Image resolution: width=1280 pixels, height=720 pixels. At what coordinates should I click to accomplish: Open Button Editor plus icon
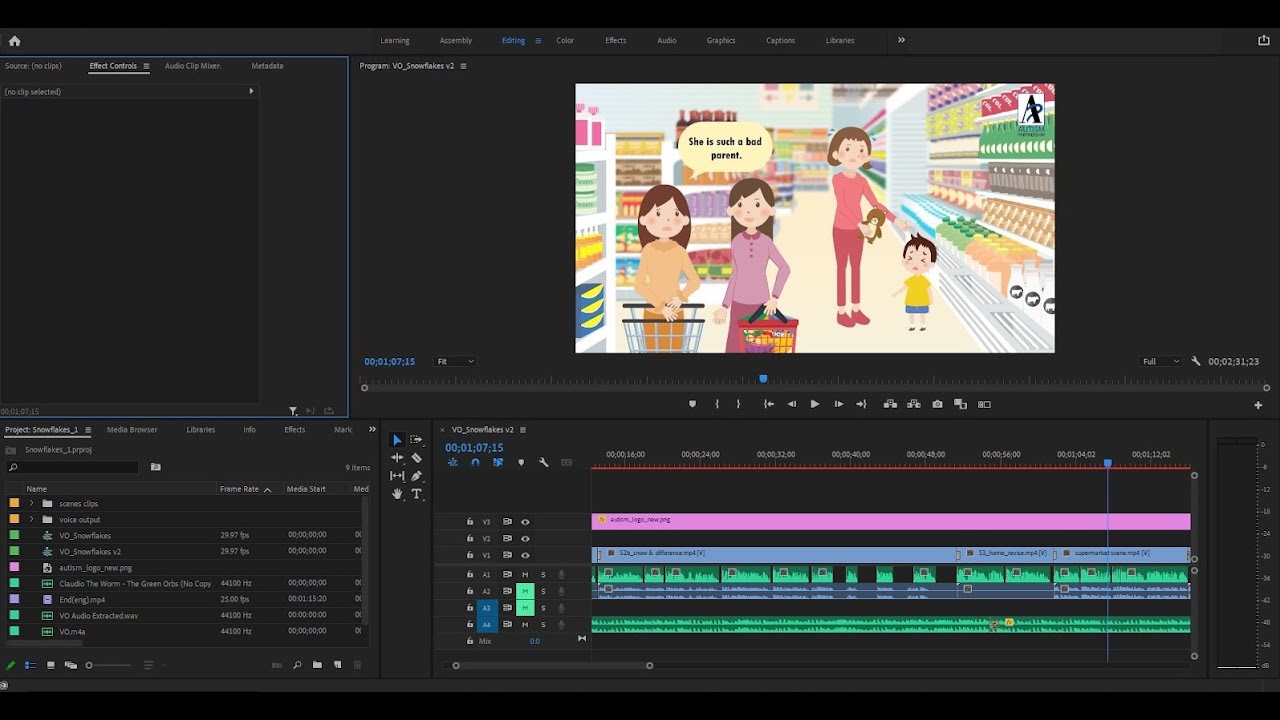[x=1258, y=405]
